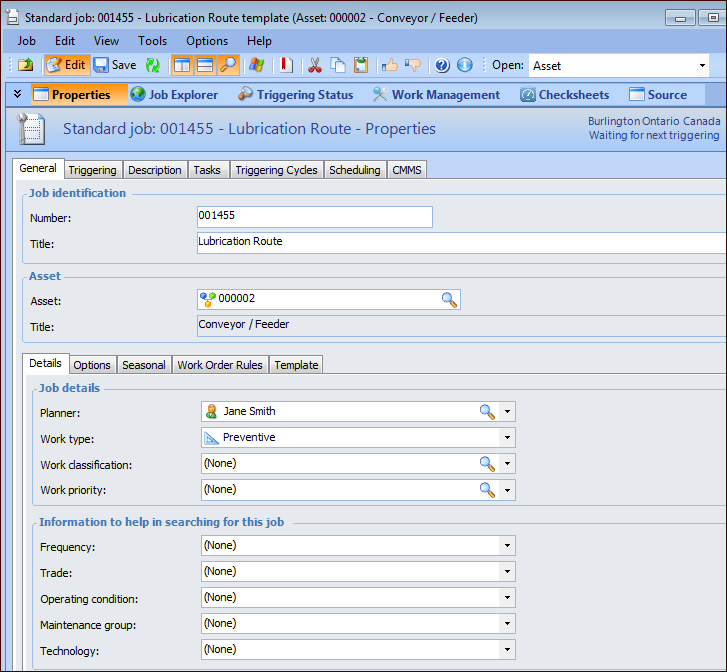Expand the Open Asset dropdown
The height and width of the screenshot is (672, 727).
[701, 66]
